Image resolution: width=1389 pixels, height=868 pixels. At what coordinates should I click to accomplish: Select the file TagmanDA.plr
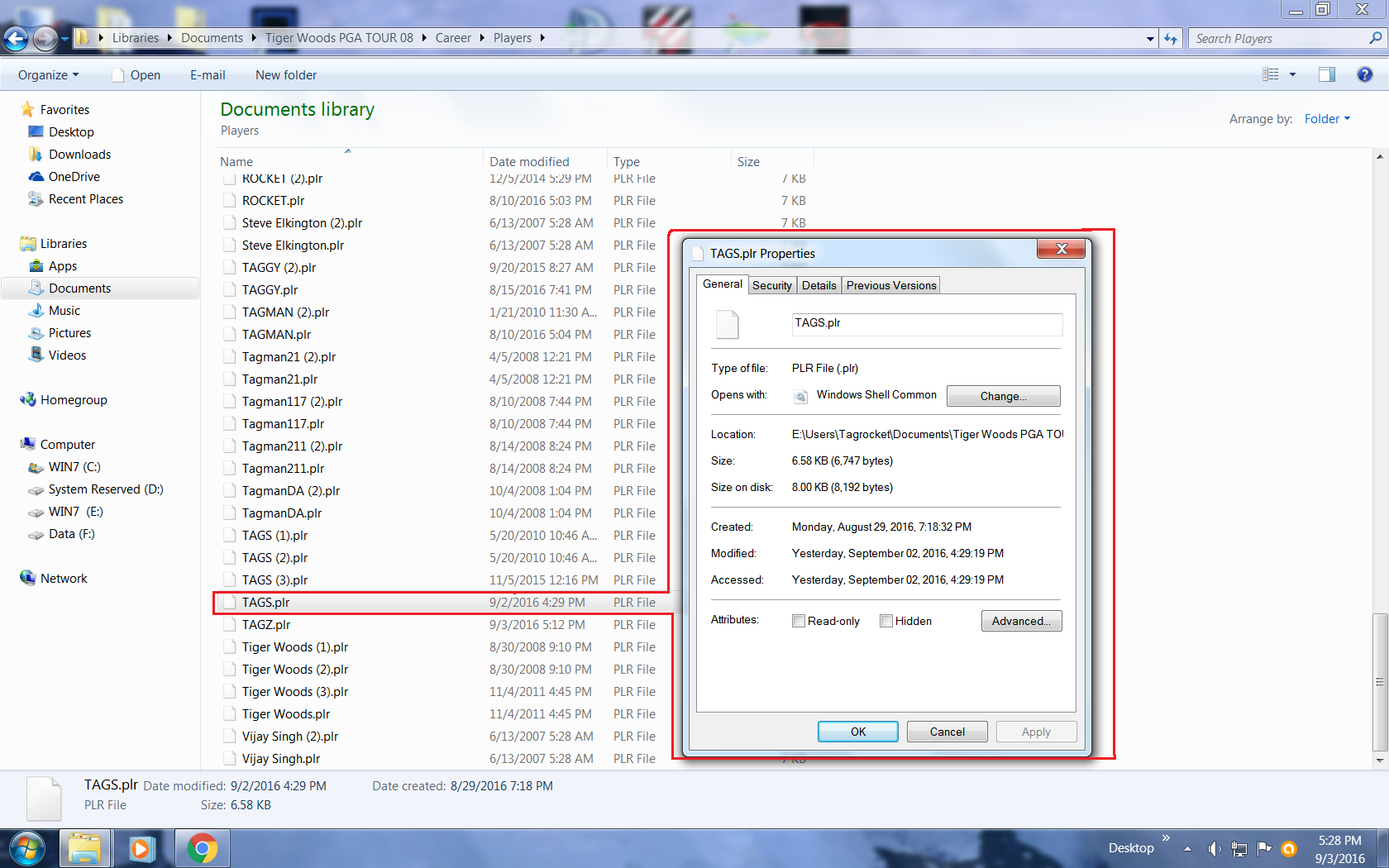click(x=282, y=513)
